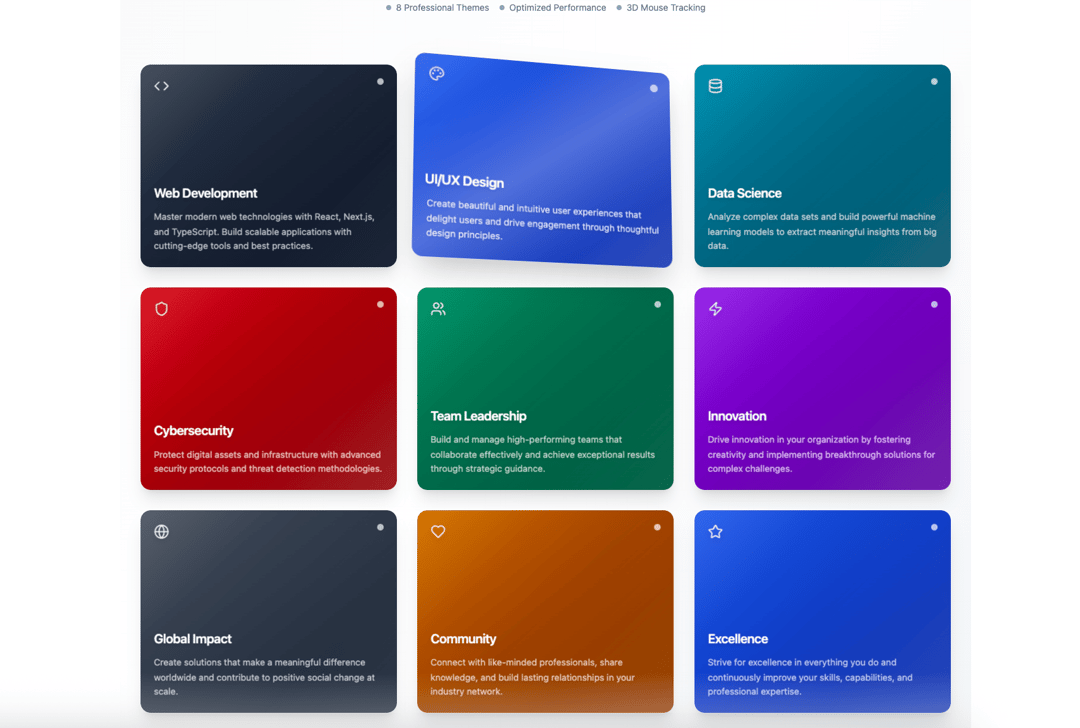Click the '8 Professional Themes' label

[x=442, y=8]
